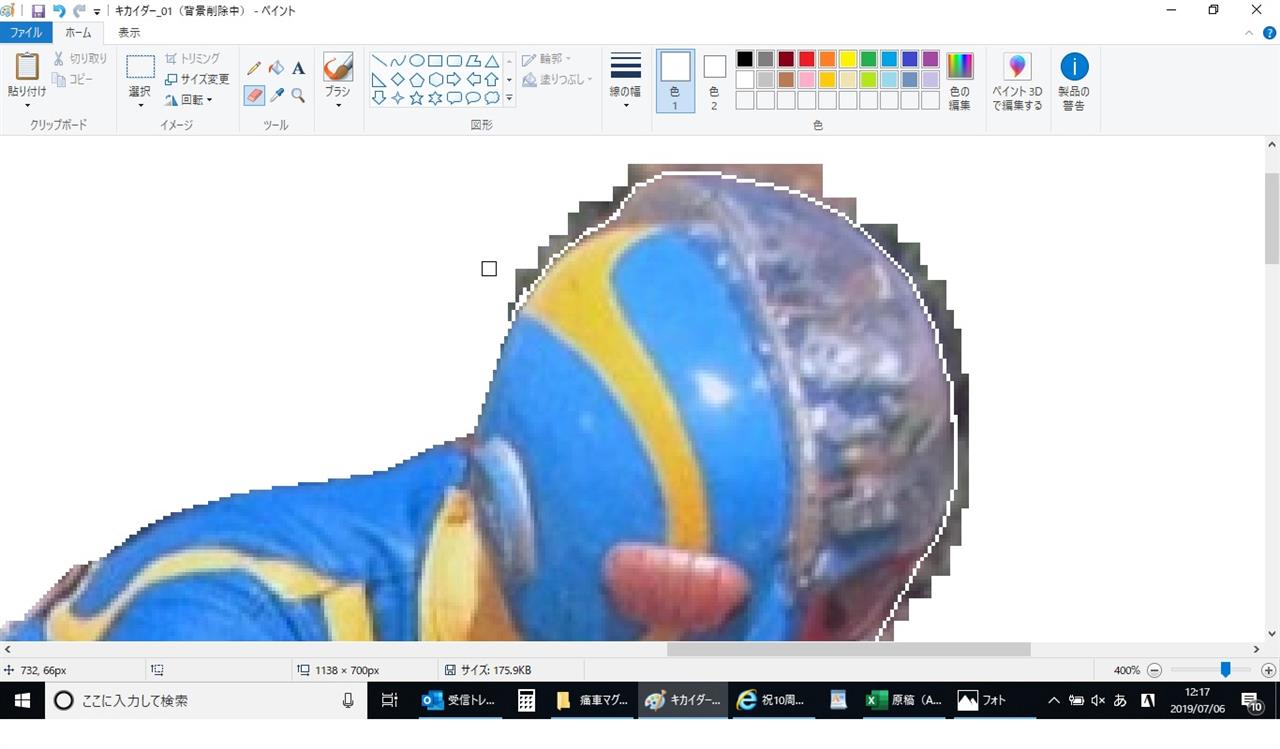
Task: Select the Text tool
Action: pos(298,68)
